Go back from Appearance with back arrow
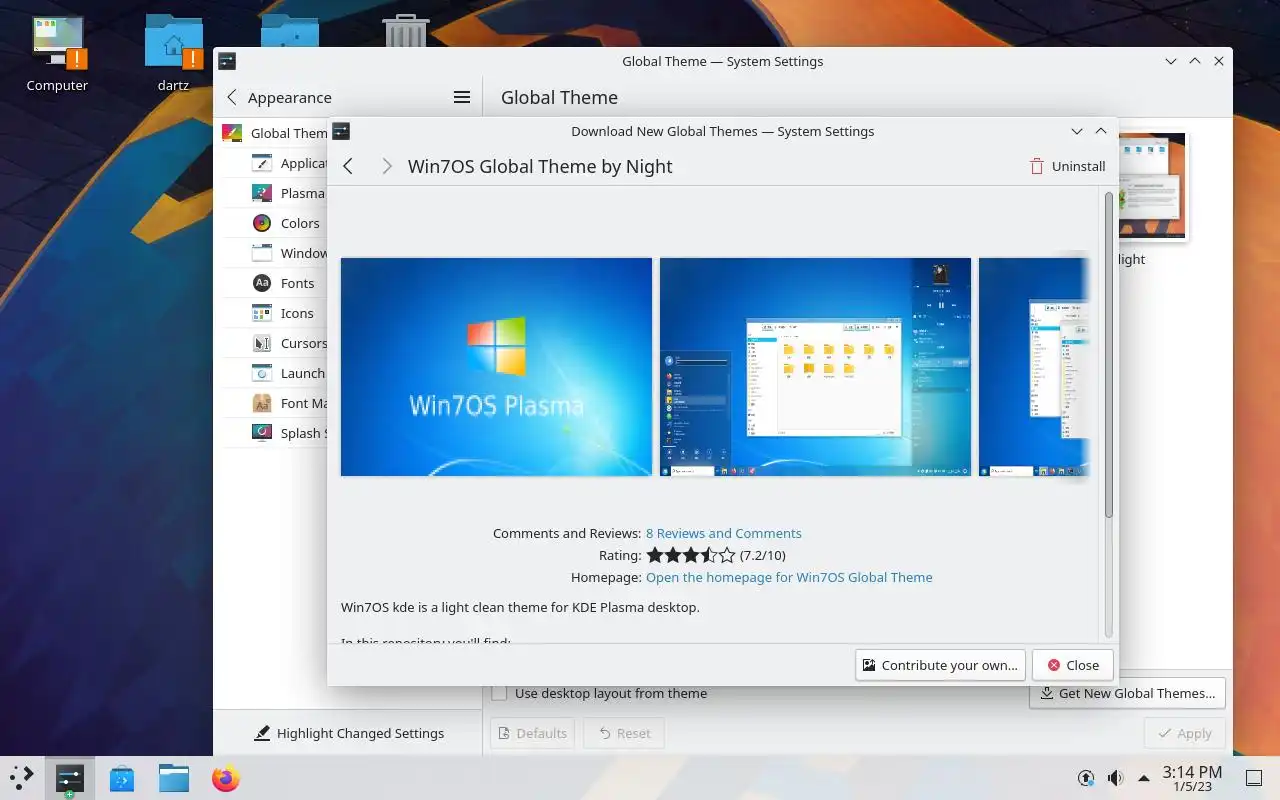This screenshot has width=1280, height=800. [x=232, y=97]
